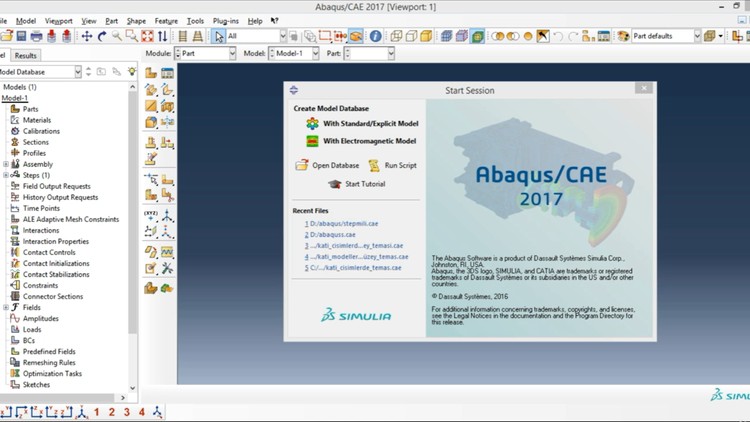Click the model tree scroll right arrow
The height and width of the screenshot is (422, 750).
pyautogui.click(x=123, y=398)
